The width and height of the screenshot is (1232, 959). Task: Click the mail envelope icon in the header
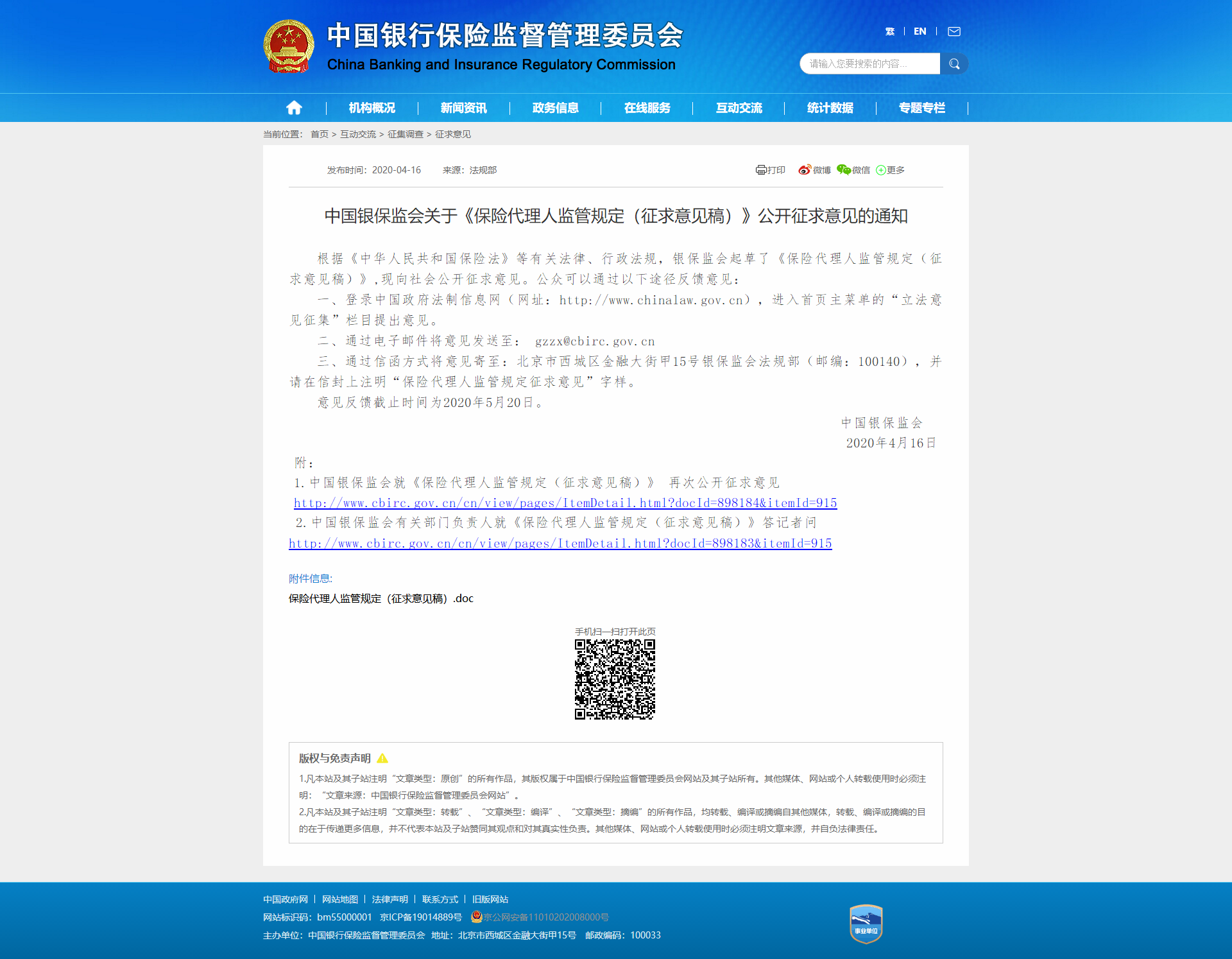coord(954,31)
